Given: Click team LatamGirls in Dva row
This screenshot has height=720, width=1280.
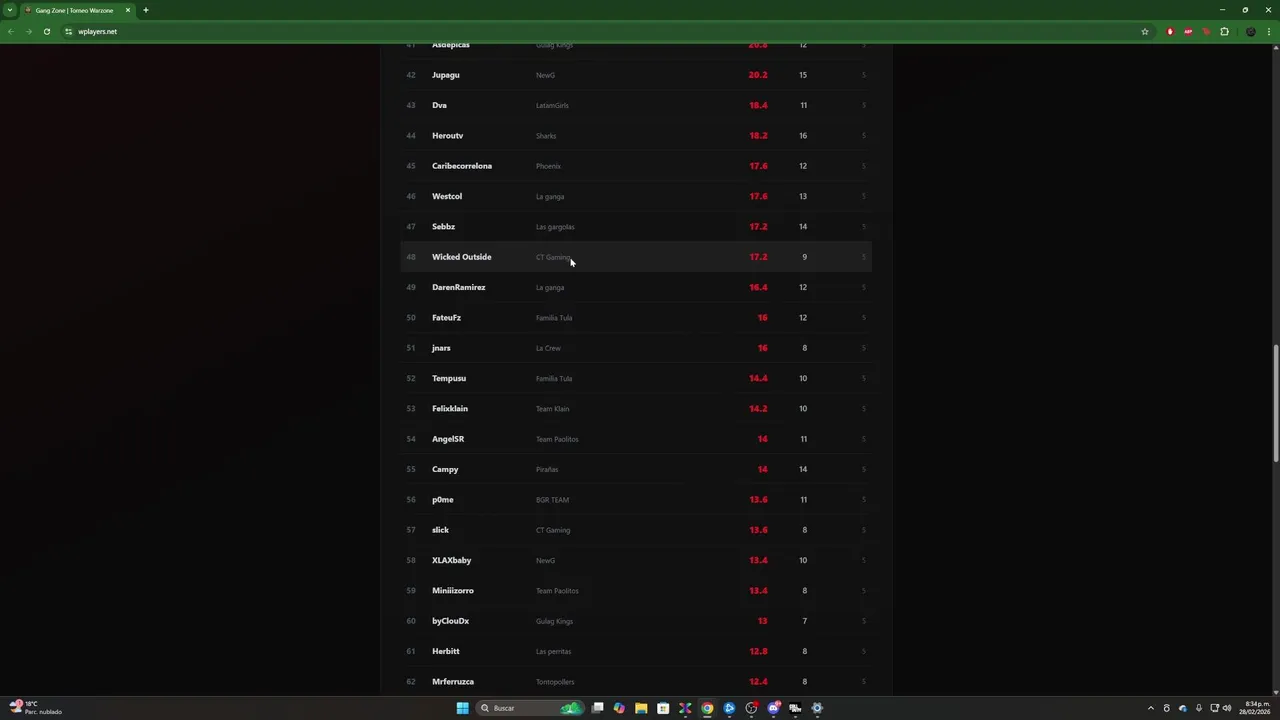Looking at the screenshot, I should tap(552, 105).
